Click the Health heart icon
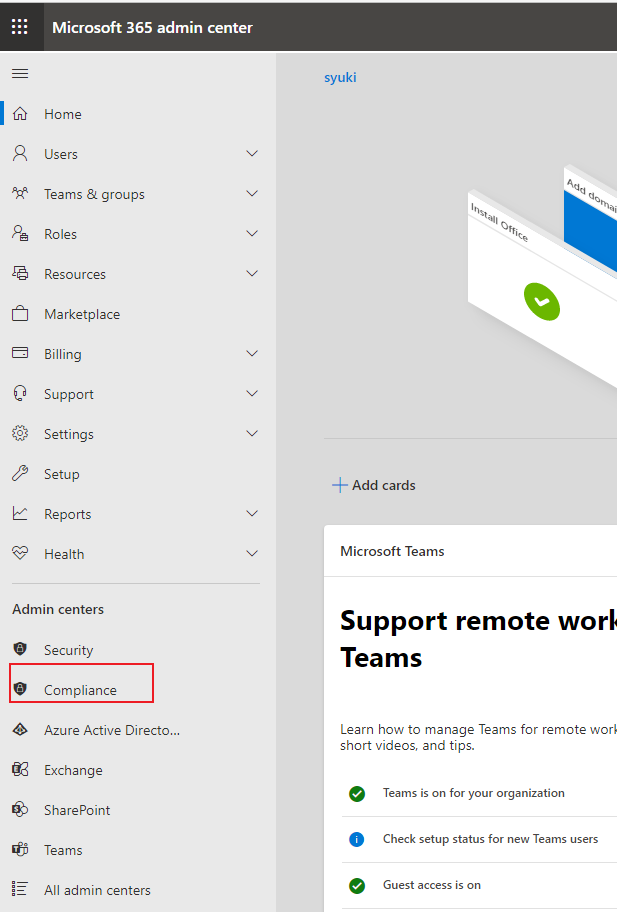This screenshot has width=617, height=912. 20,553
